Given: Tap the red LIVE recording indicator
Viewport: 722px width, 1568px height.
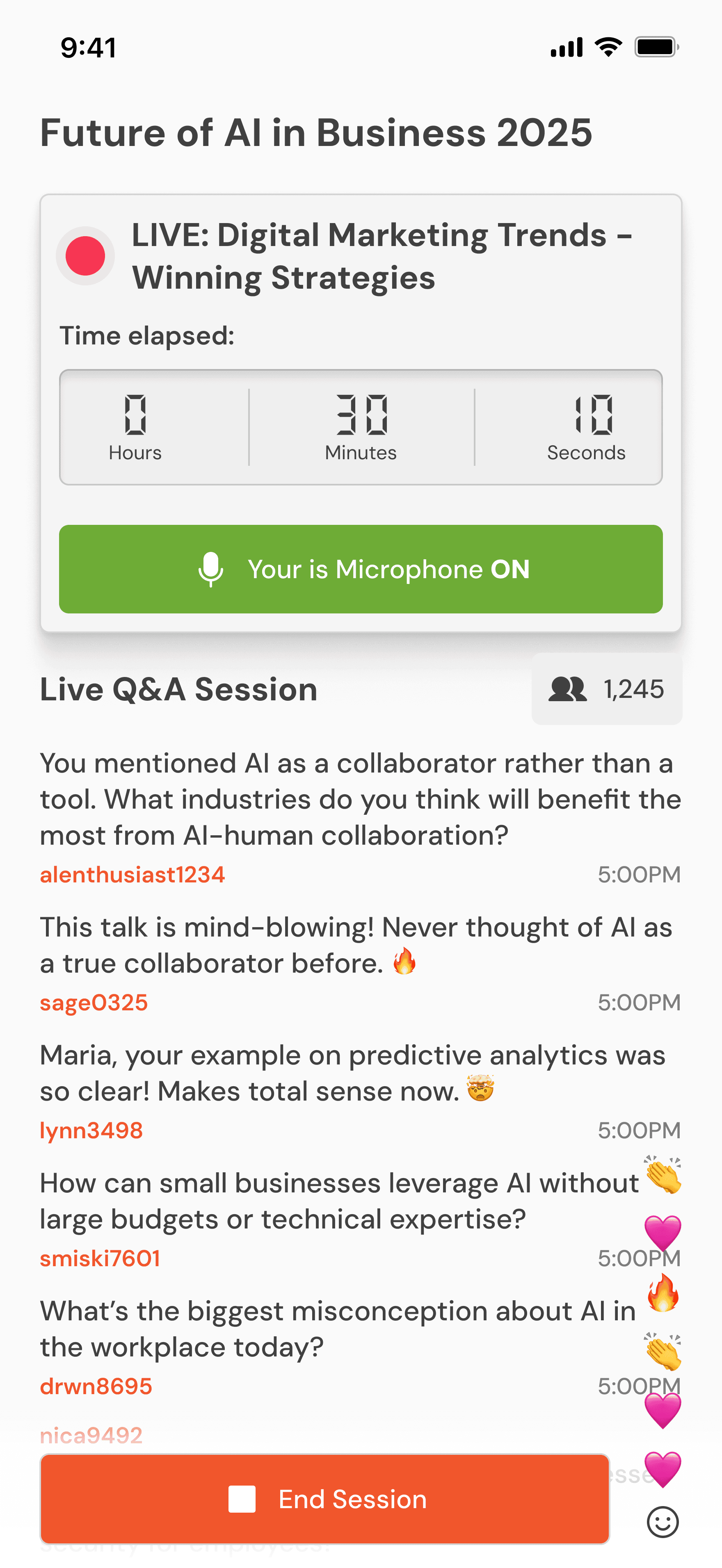Looking at the screenshot, I should 85,255.
